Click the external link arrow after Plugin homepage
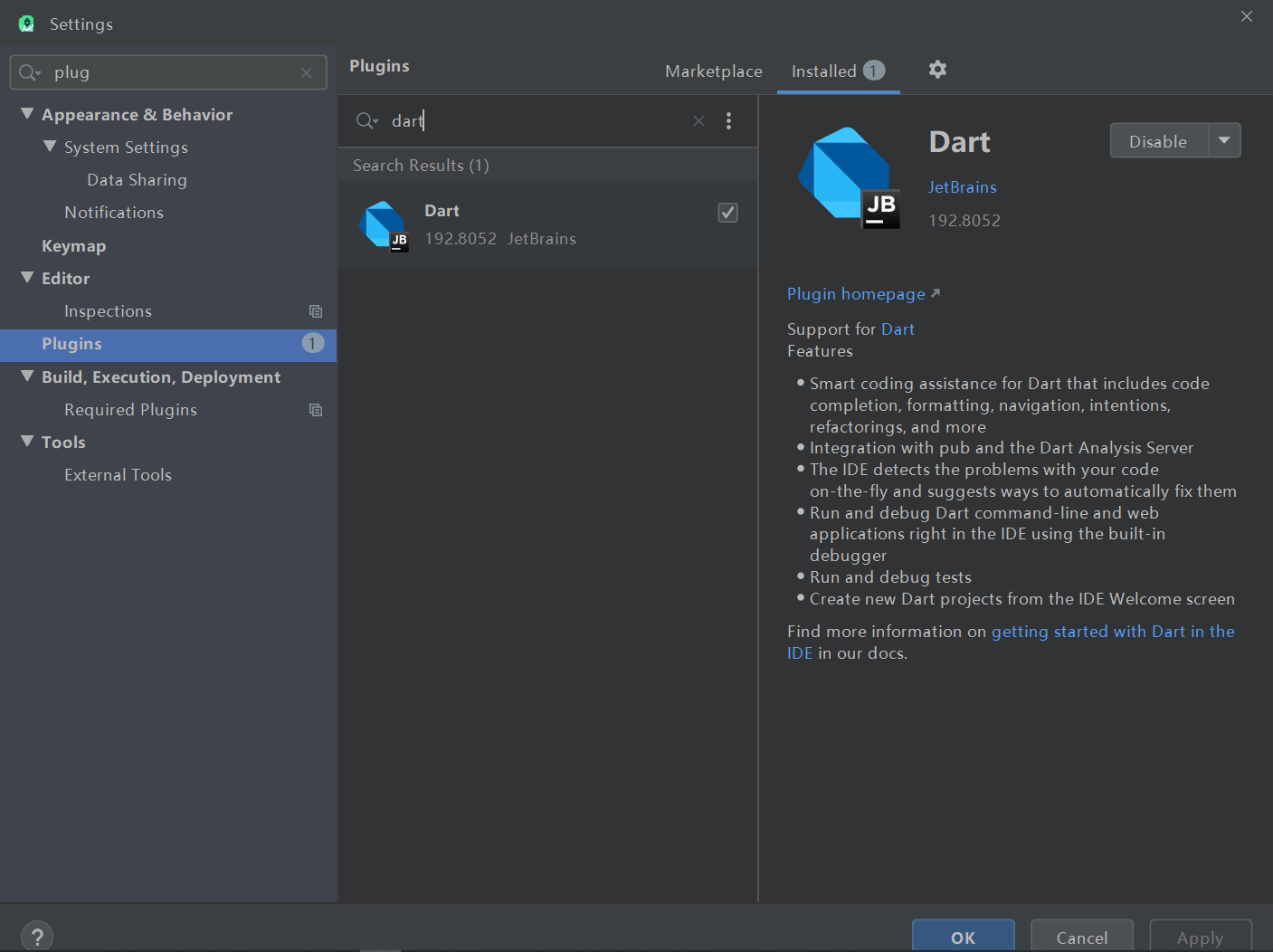1273x952 pixels. (936, 293)
